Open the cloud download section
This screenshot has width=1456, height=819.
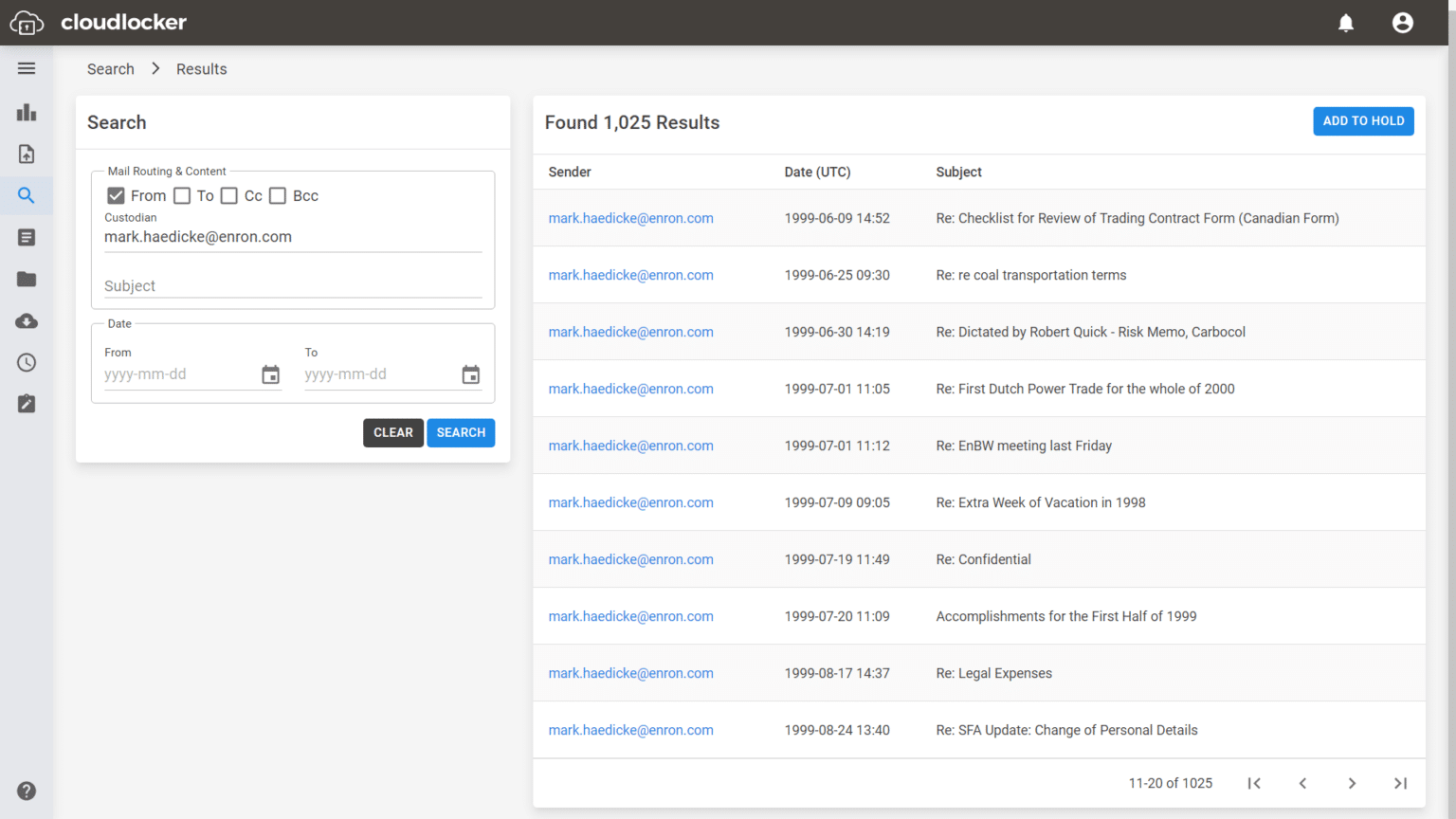[26, 320]
